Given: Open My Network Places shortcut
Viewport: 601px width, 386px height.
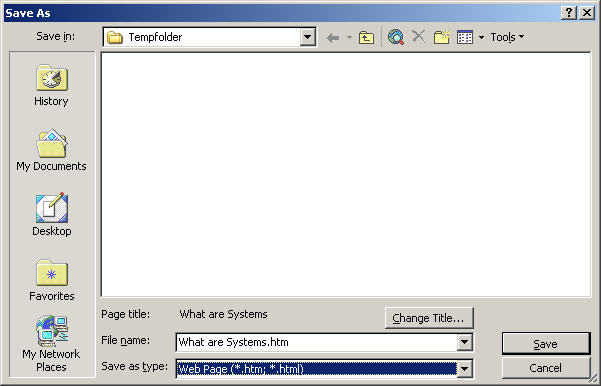Looking at the screenshot, I should (x=51, y=343).
